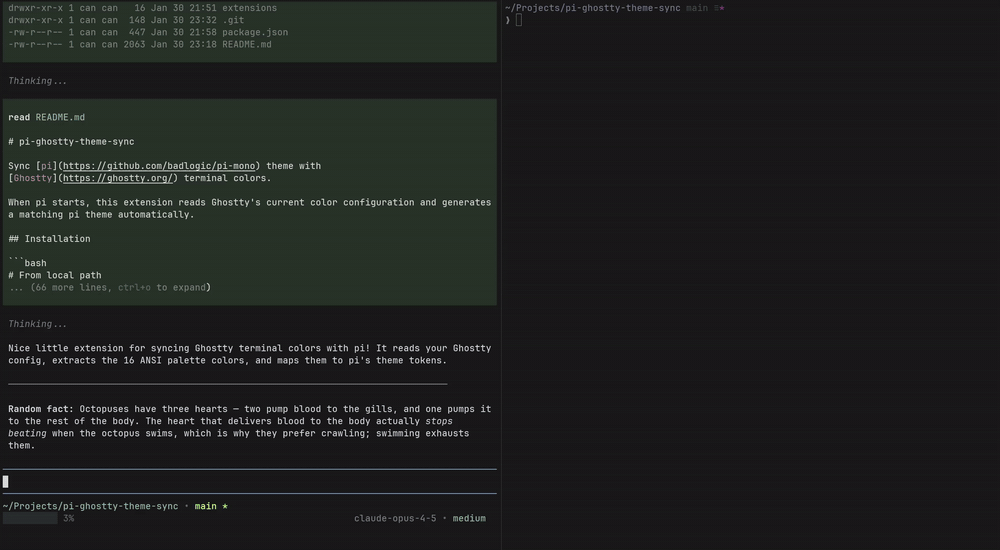Click the claude-opus-4-5 model label

pyautogui.click(x=395, y=519)
